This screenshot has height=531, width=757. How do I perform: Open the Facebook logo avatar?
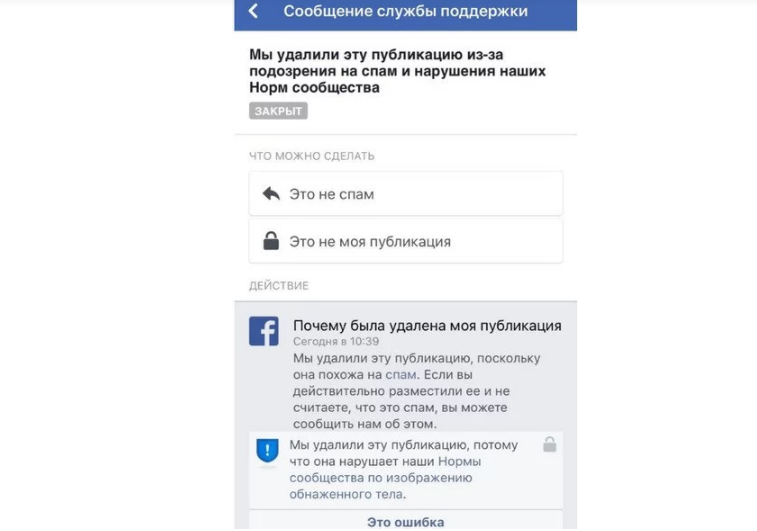point(264,331)
